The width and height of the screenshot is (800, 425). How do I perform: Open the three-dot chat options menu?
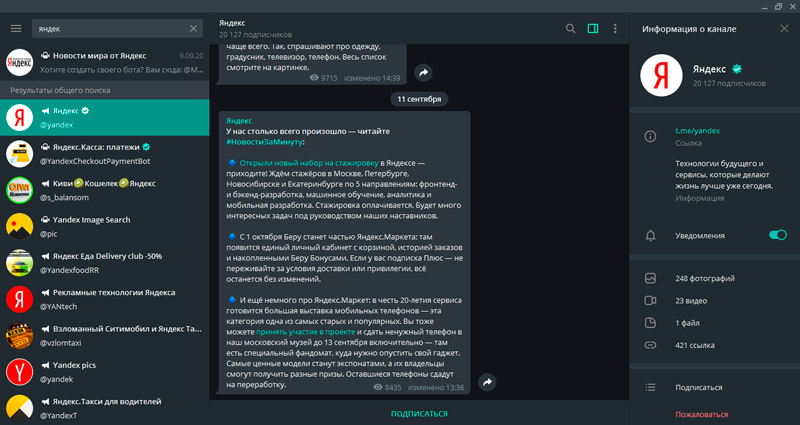[615, 29]
